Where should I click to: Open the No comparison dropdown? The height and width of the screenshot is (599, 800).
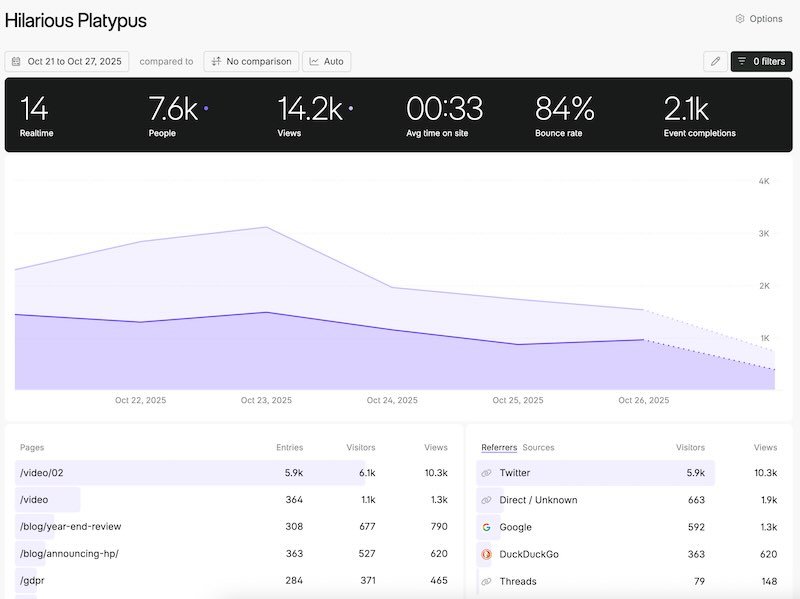click(253, 61)
